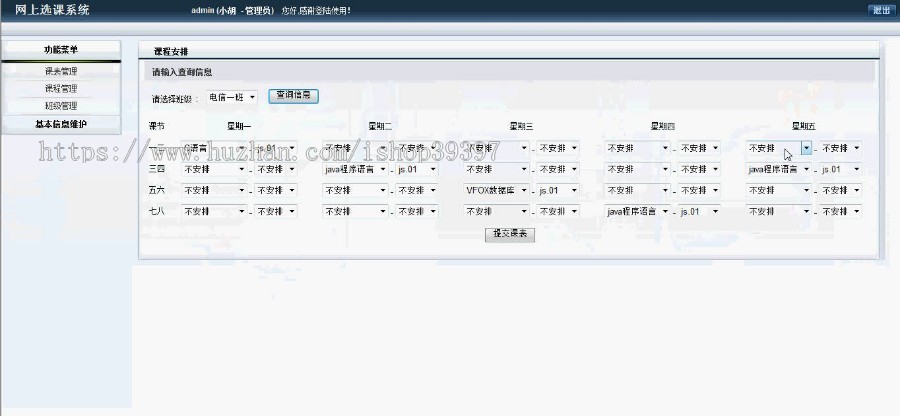
Task: Open Friday 三四 js.01 room dropdown
Action: click(840, 169)
